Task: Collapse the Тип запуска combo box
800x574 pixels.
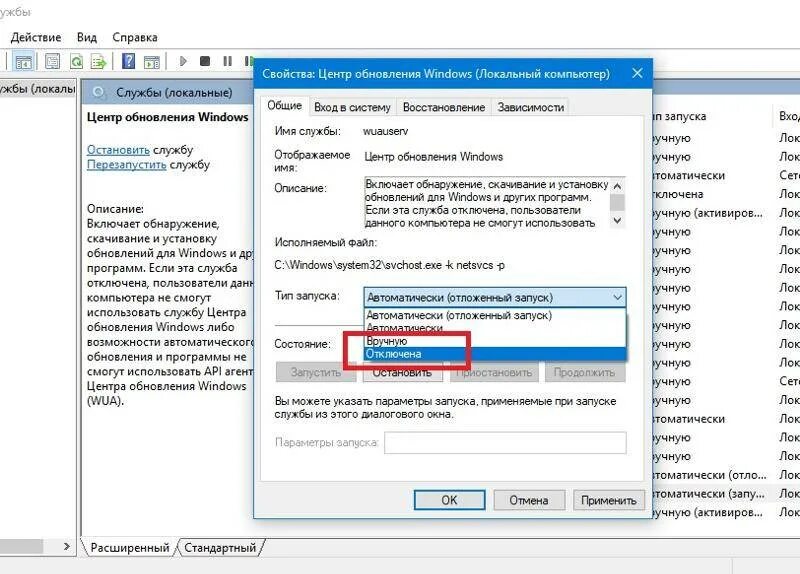Action: click(495, 297)
